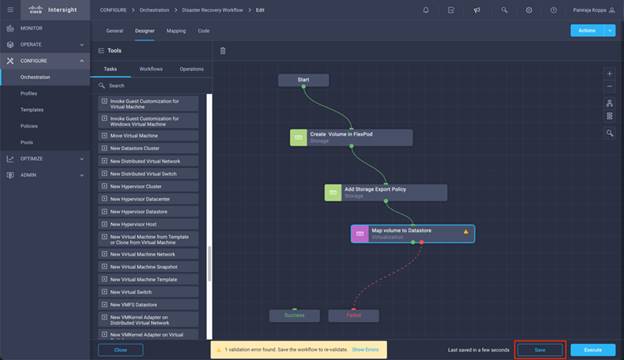Click the Search tasks input field
Viewport: 624px width, 360px height.
tap(153, 86)
